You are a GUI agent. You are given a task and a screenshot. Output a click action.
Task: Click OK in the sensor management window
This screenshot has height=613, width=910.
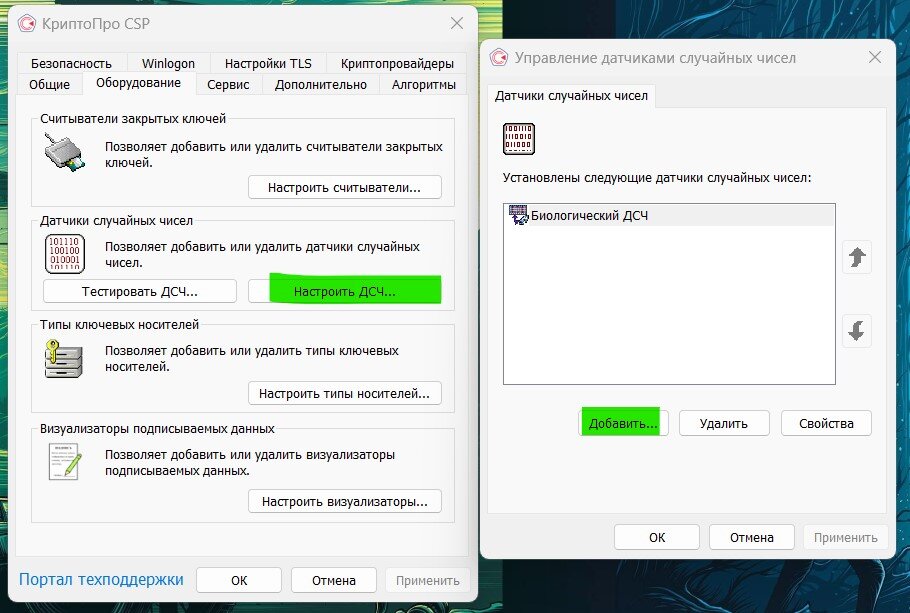[657, 538]
